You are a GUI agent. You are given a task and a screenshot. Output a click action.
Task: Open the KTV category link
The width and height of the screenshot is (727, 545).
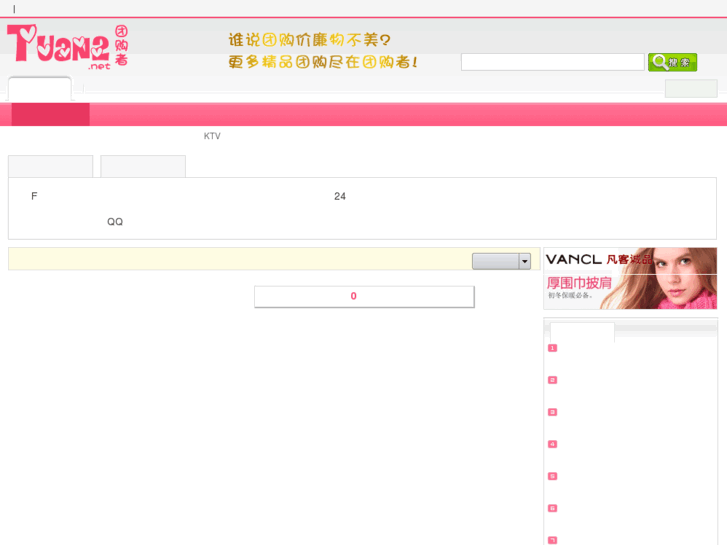[212, 136]
